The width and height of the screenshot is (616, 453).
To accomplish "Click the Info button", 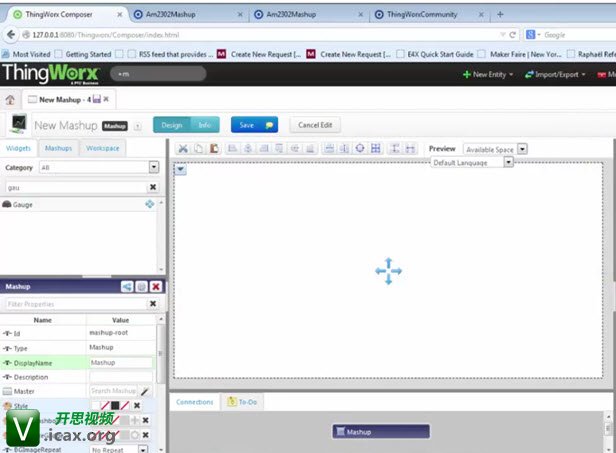I will (205, 125).
